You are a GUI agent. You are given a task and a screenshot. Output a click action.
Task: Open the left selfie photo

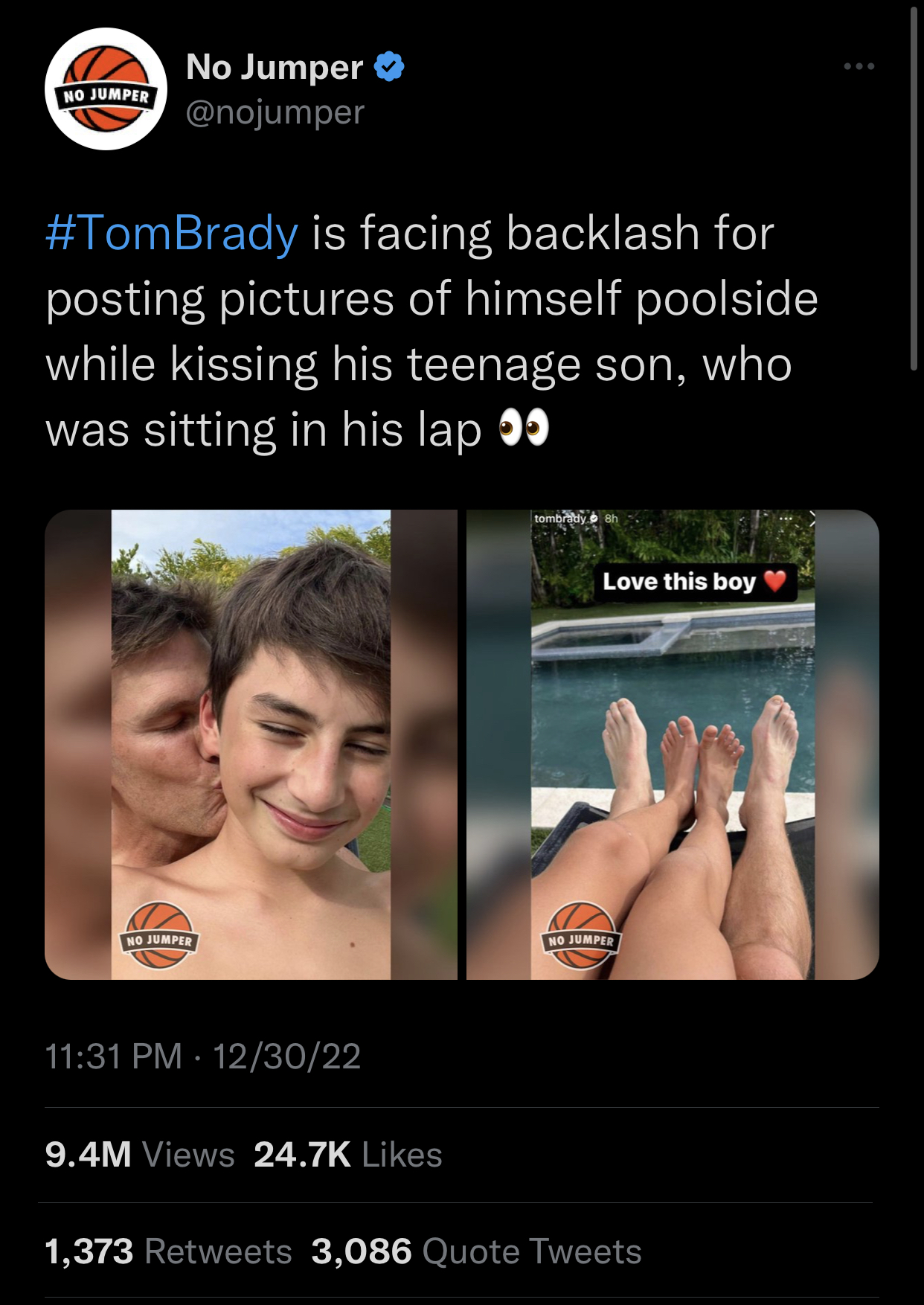pos(251,744)
